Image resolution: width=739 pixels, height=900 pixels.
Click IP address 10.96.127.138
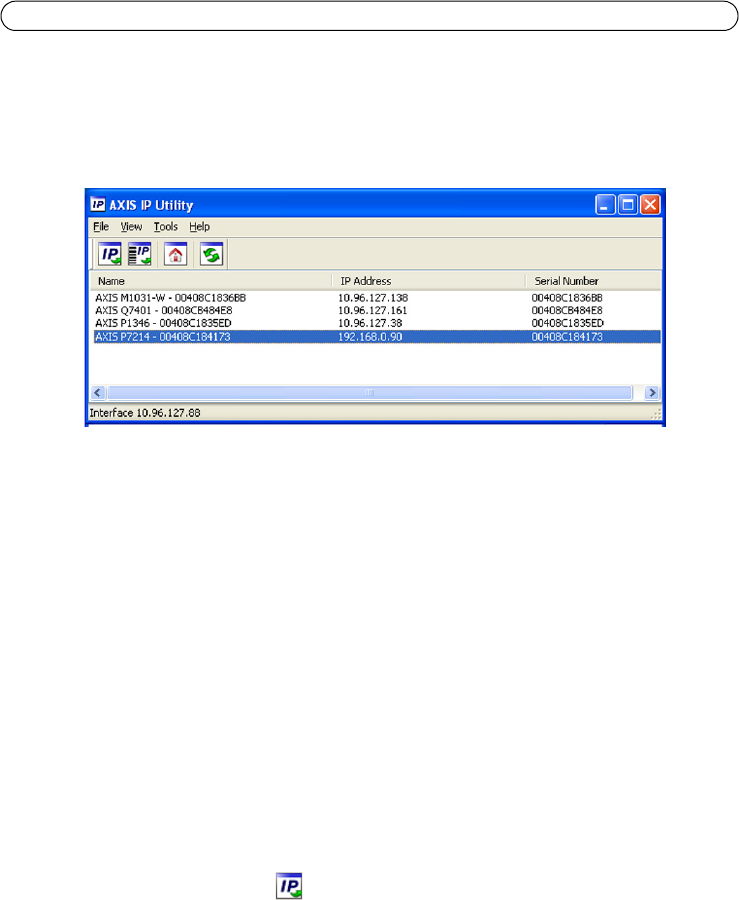click(373, 298)
